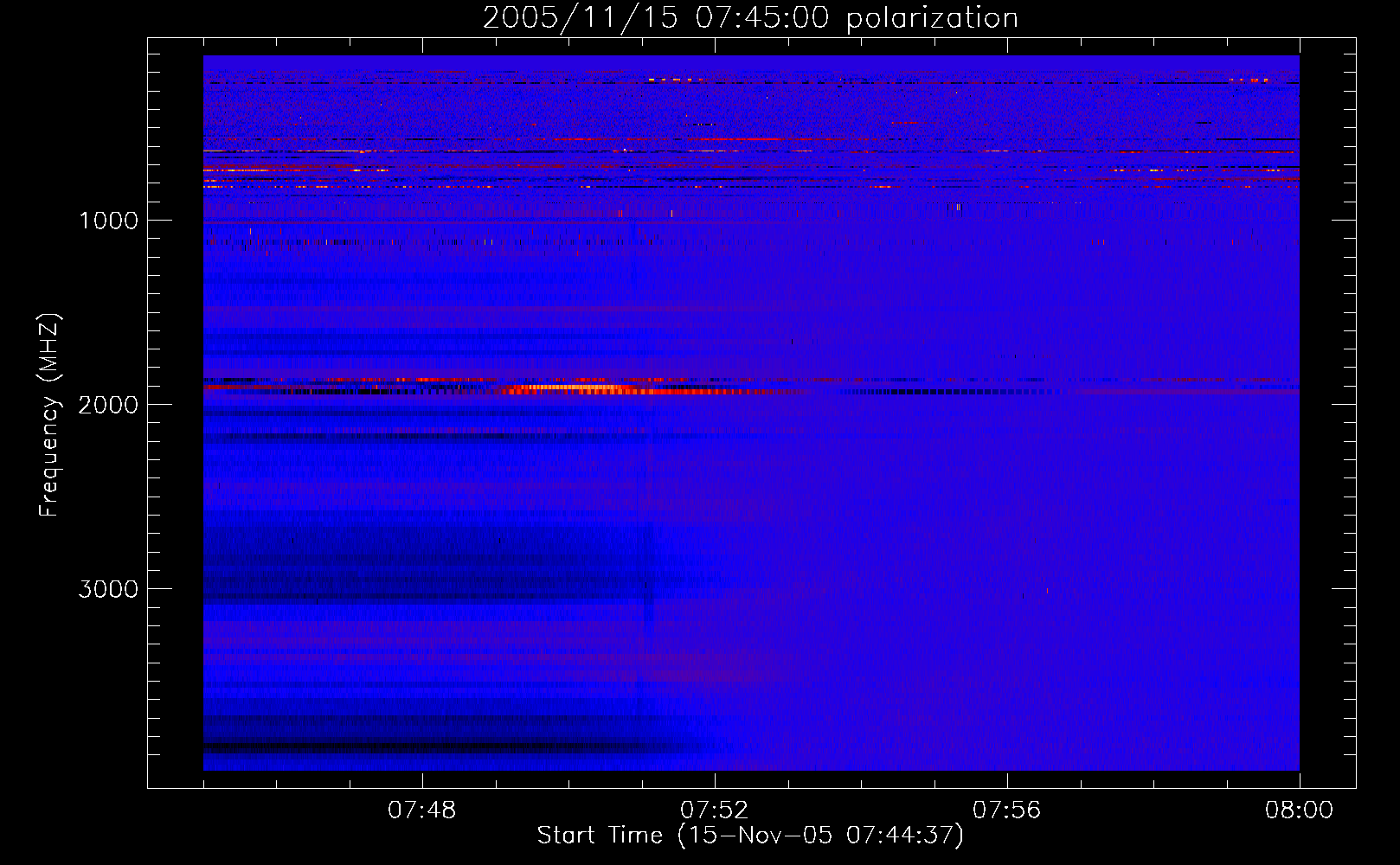The width and height of the screenshot is (1400, 865).
Task: Click the '07:56' time tick label
Action: pos(1006,811)
